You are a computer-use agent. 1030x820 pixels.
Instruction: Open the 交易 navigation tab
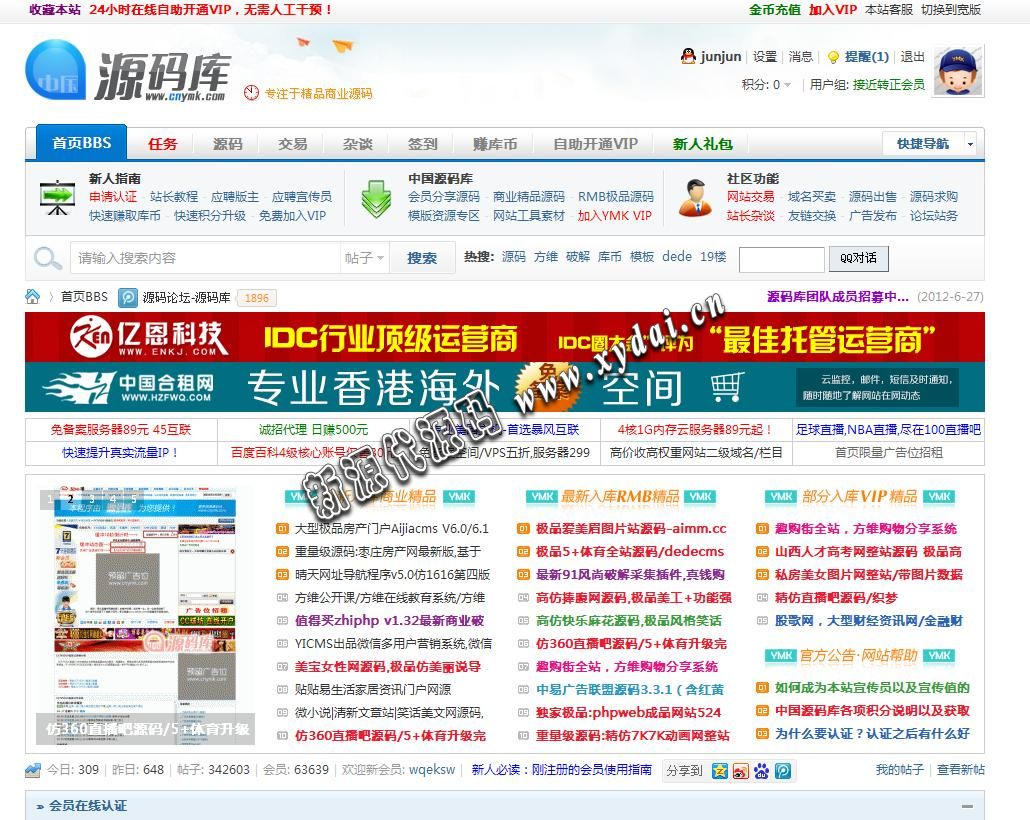tap(292, 144)
